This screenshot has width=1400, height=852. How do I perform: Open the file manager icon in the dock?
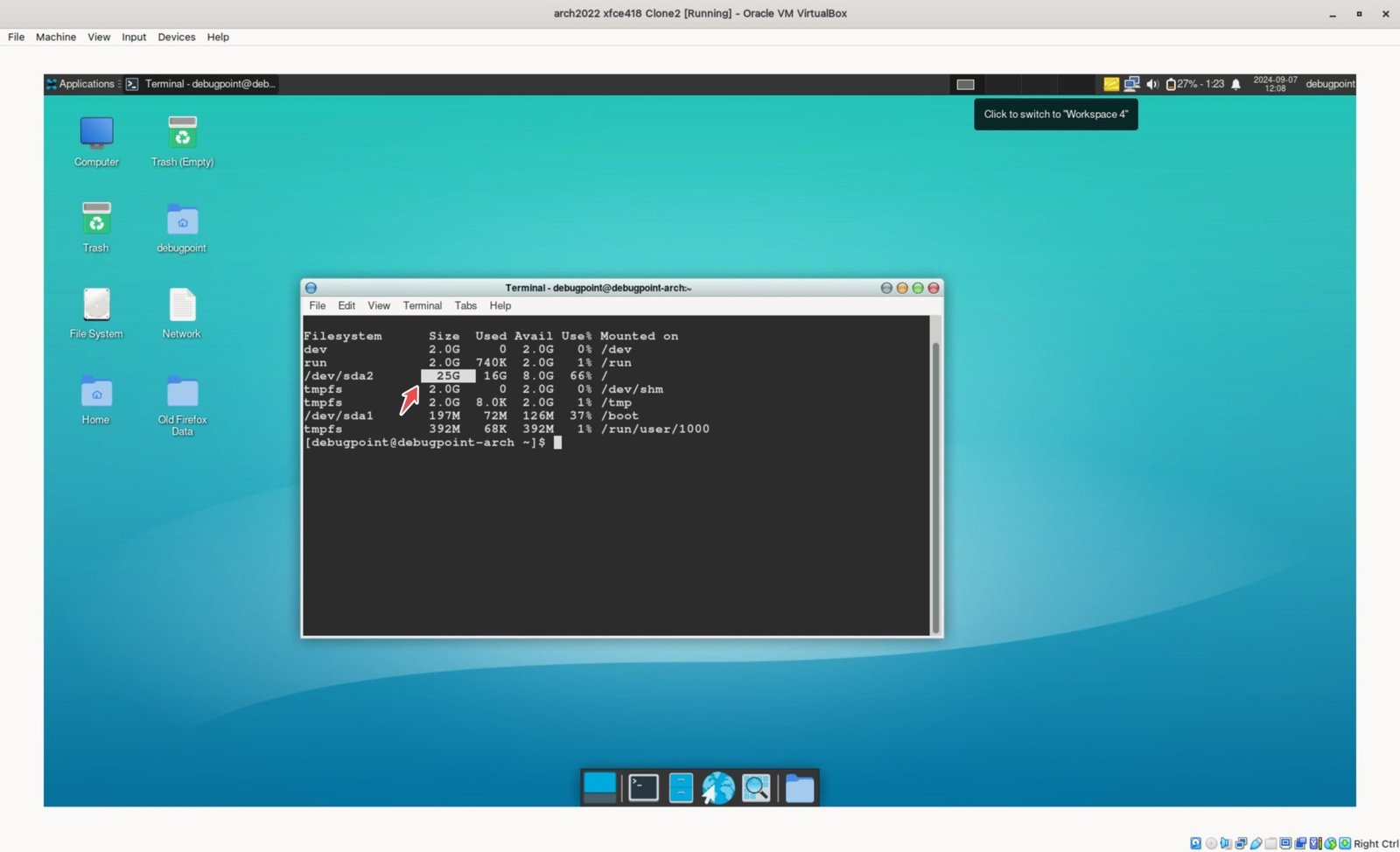click(x=680, y=787)
